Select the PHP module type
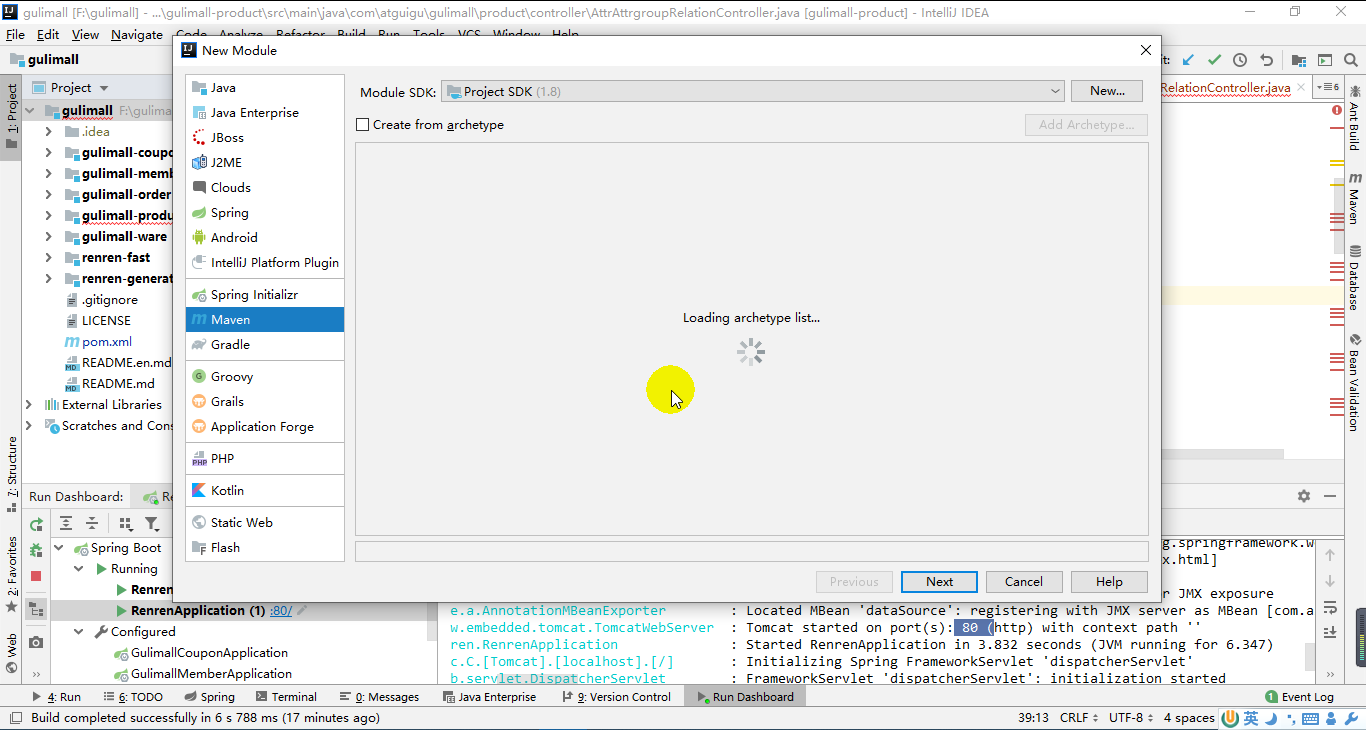 pos(264,459)
